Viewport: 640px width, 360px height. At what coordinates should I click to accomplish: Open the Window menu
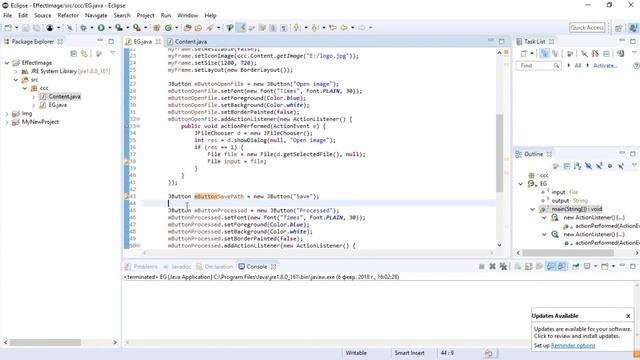point(187,16)
